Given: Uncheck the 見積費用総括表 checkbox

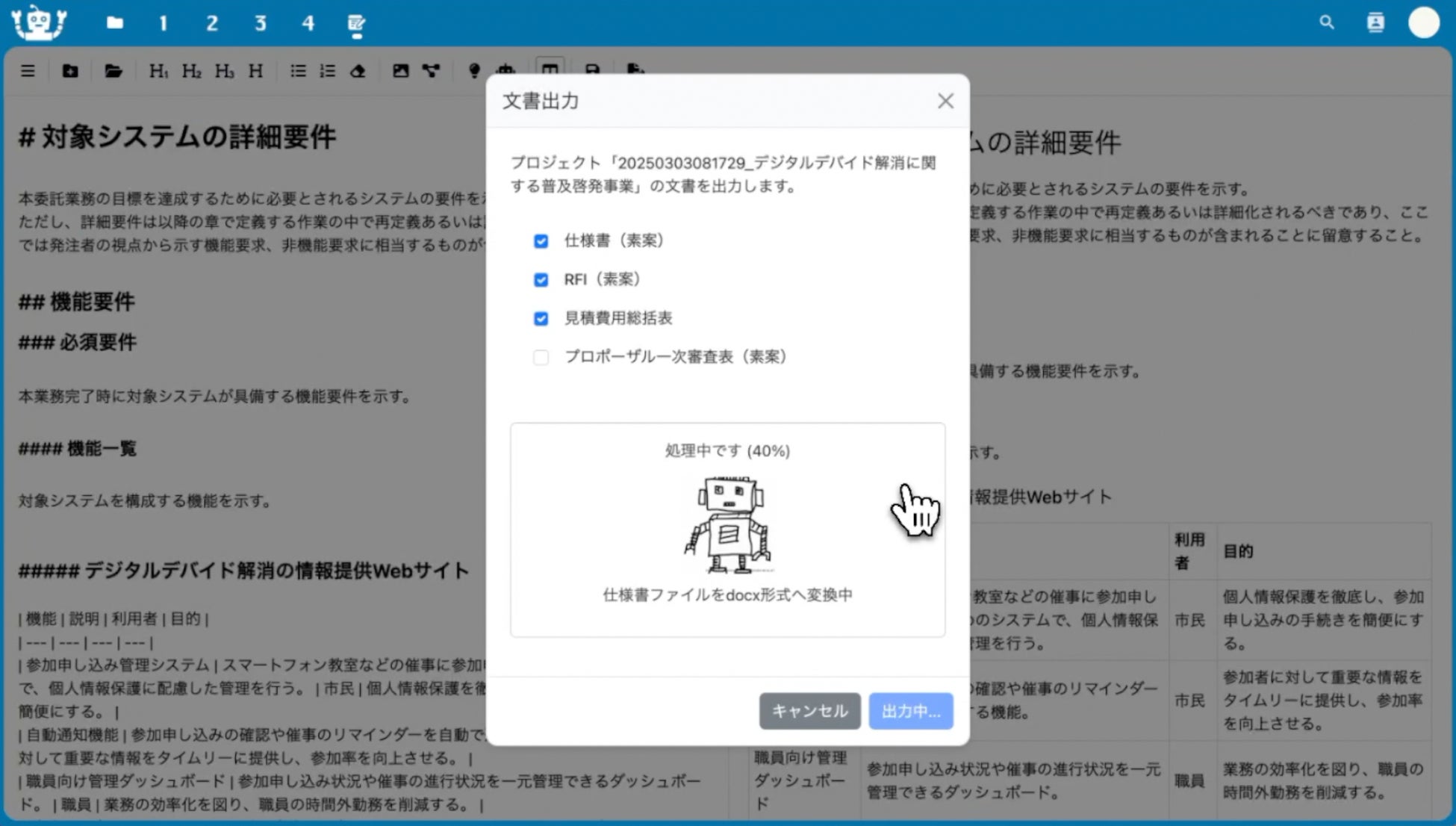Looking at the screenshot, I should click(x=541, y=319).
